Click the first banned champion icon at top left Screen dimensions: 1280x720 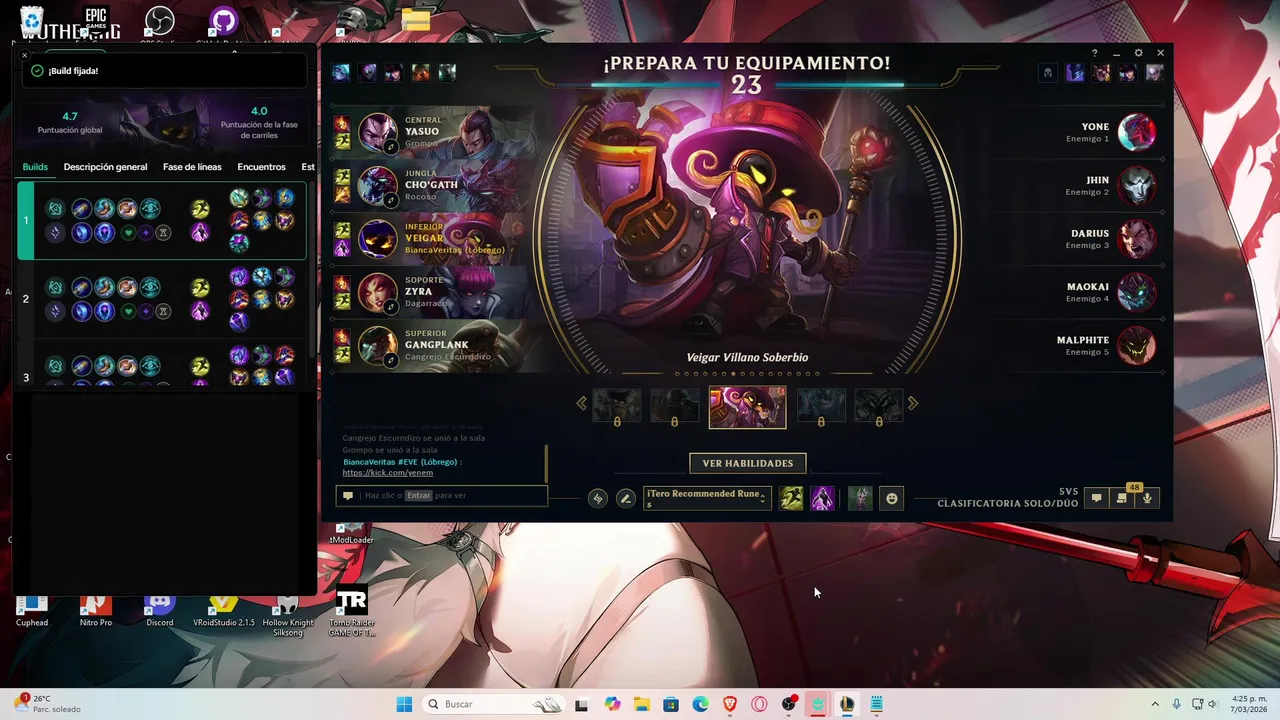coord(341,72)
